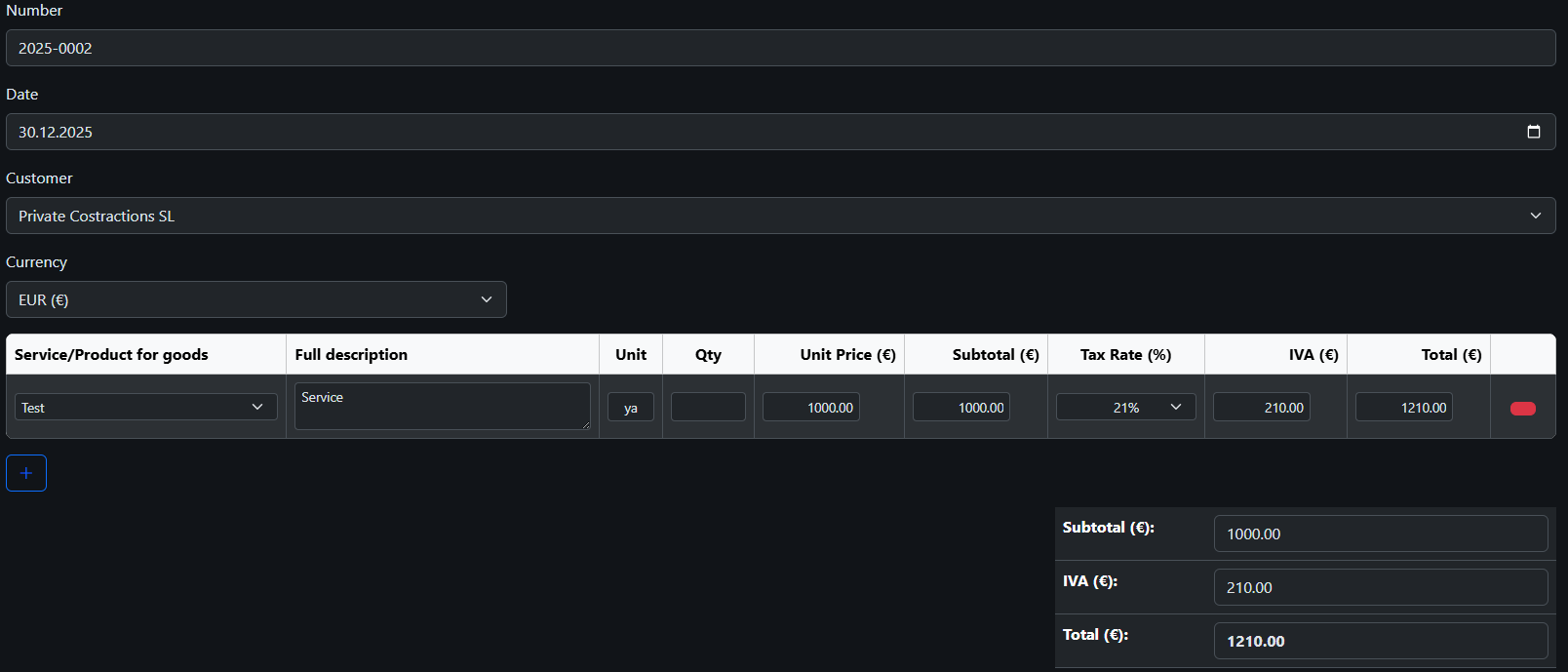1568x672 pixels.
Task: Focus the Date input field
Action: 761,132
